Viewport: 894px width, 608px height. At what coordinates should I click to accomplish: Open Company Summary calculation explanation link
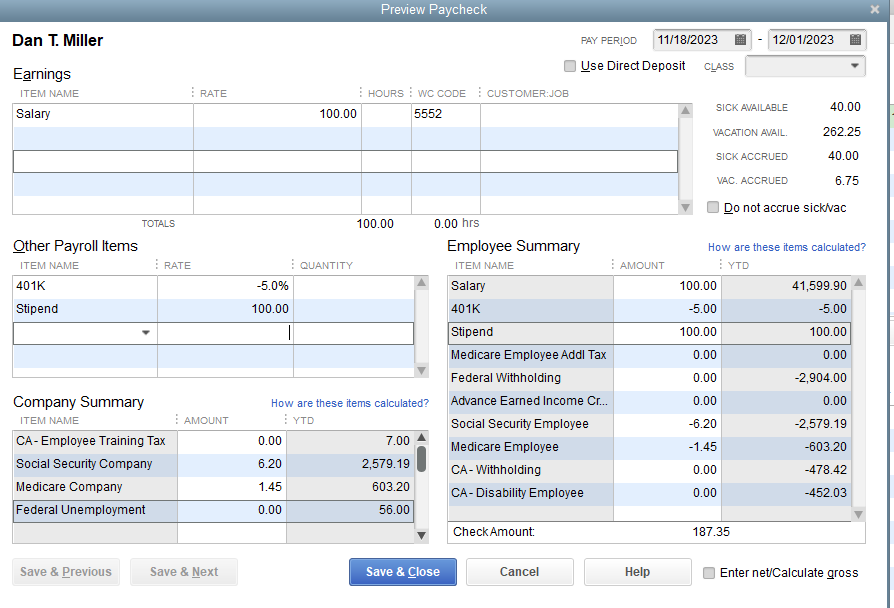tap(350, 402)
